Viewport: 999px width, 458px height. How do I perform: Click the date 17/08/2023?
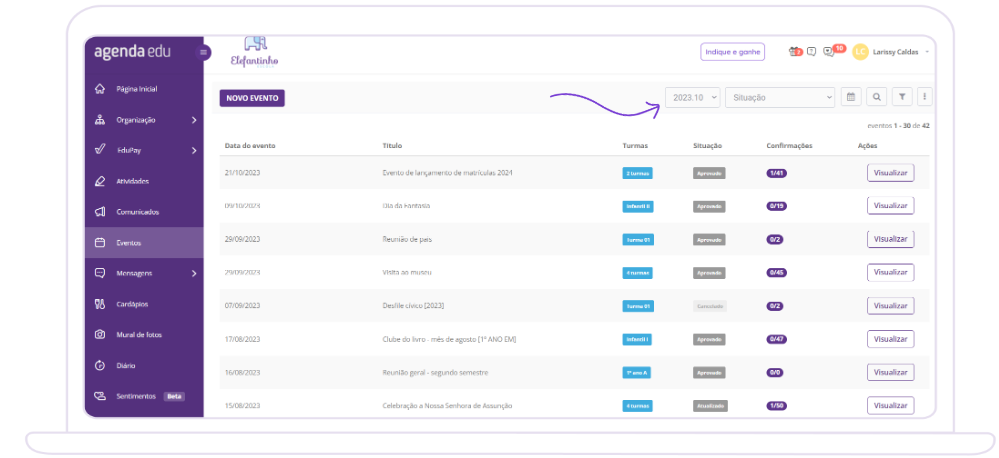tap(242, 339)
